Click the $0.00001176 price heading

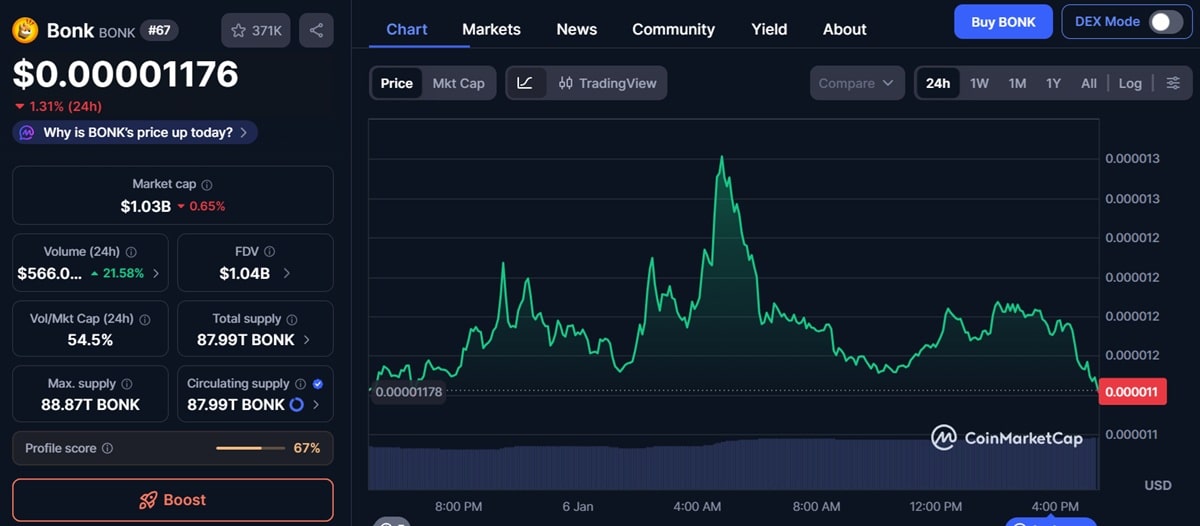point(125,74)
